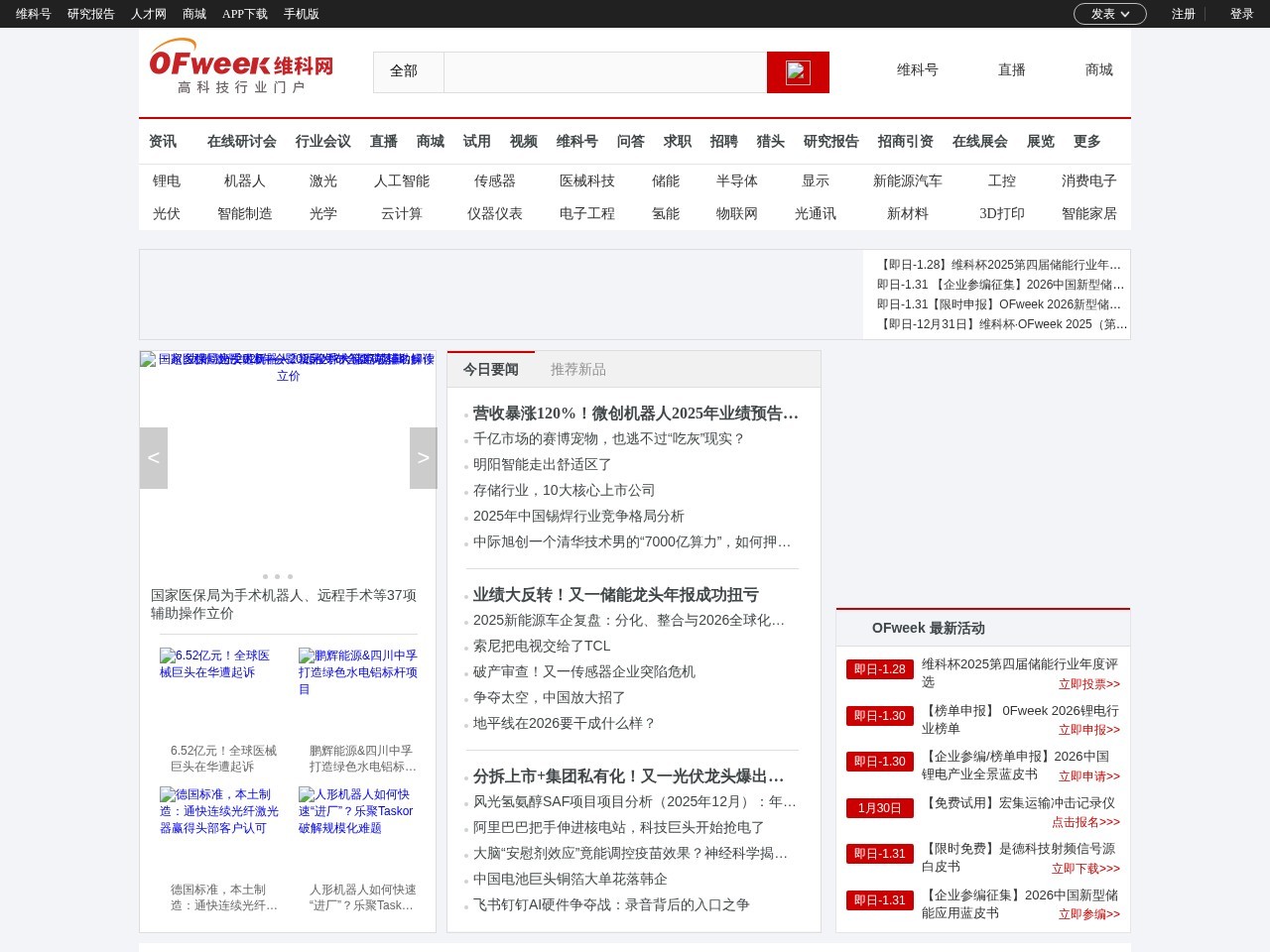The image size is (1270, 952).
Task: Switch to the 推荐新品 tab
Action: click(x=577, y=370)
